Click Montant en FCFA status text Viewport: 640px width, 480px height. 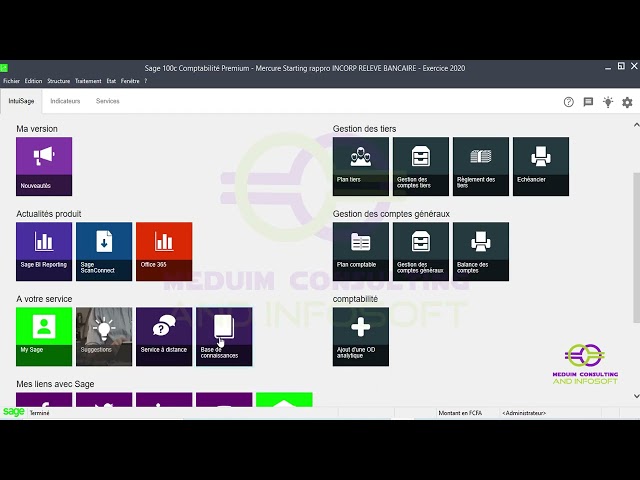pos(460,413)
